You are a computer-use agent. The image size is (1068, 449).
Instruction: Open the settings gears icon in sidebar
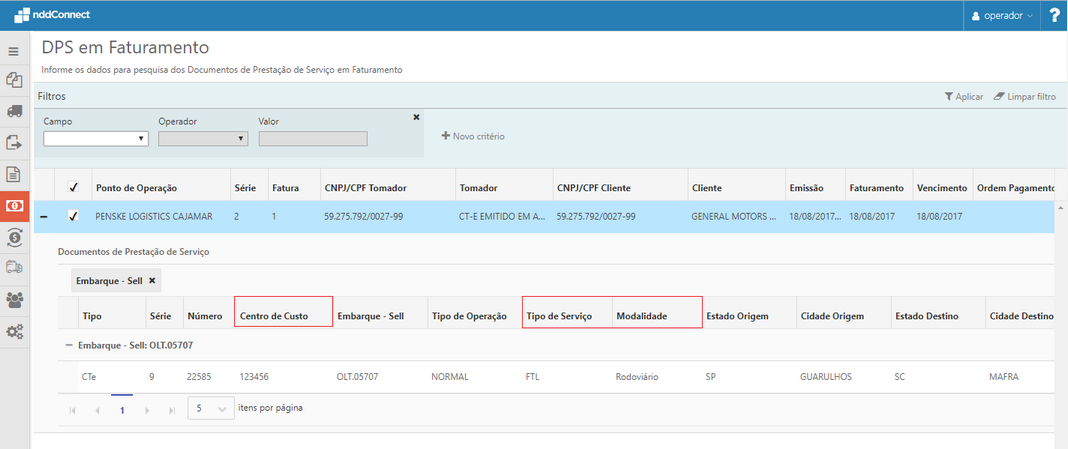[x=14, y=331]
